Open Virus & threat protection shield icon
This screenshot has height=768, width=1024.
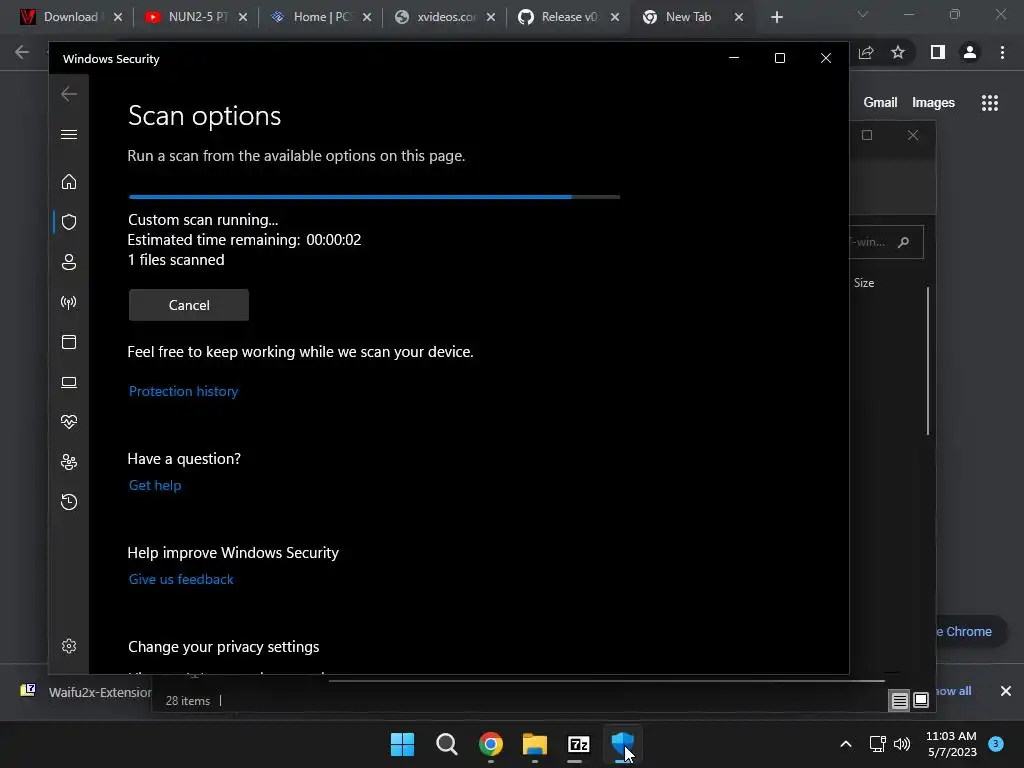pos(69,222)
